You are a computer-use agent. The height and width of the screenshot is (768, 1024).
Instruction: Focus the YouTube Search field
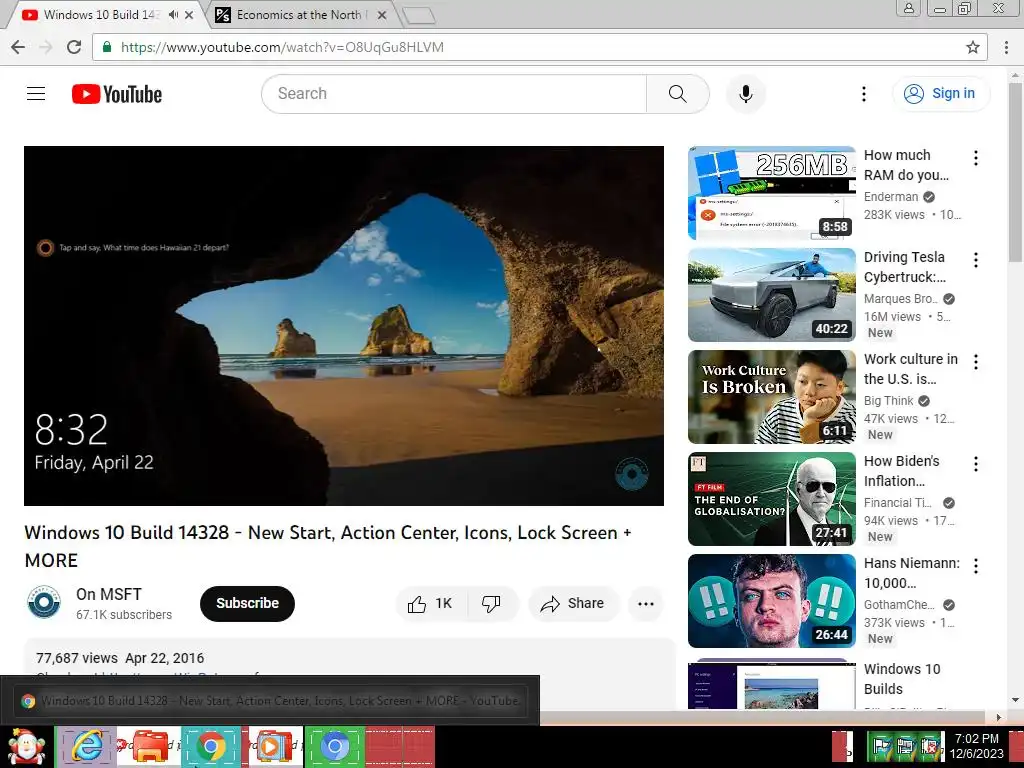click(454, 94)
